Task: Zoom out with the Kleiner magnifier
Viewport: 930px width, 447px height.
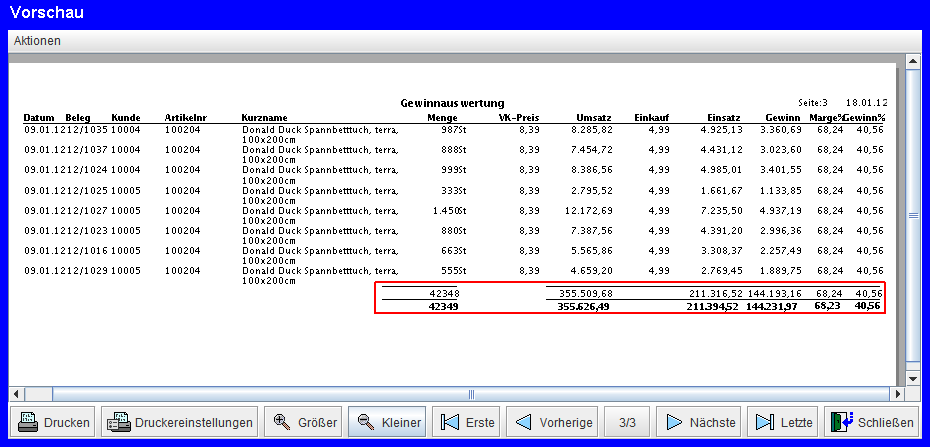Action: click(386, 423)
